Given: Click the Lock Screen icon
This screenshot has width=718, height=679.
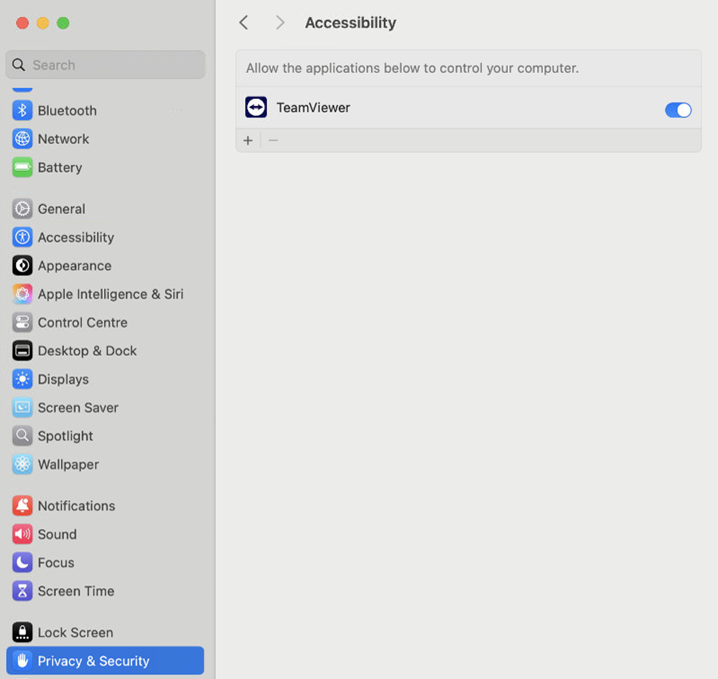Looking at the screenshot, I should [x=22, y=632].
